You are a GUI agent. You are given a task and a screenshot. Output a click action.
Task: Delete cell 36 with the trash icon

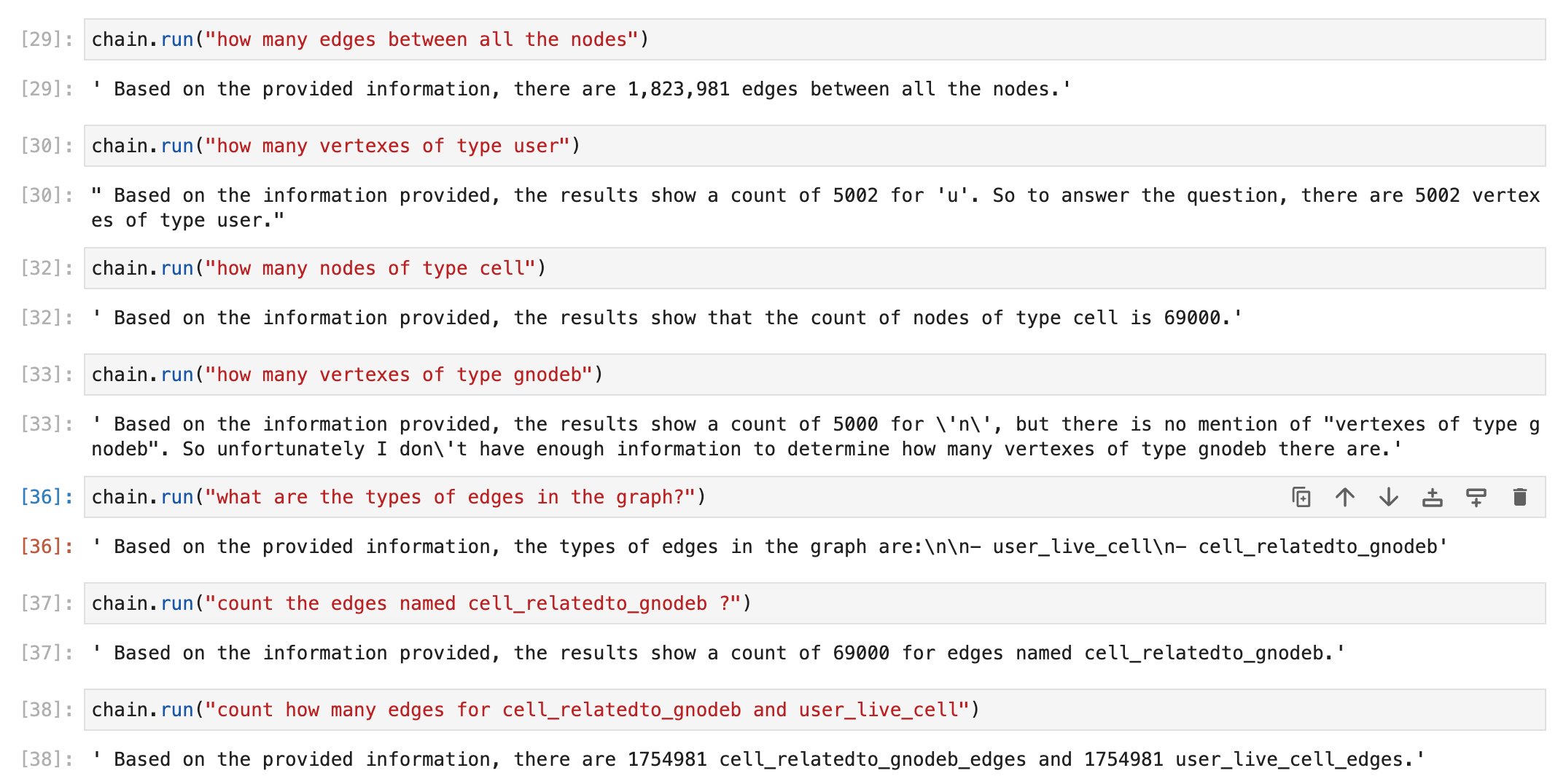(x=1520, y=497)
